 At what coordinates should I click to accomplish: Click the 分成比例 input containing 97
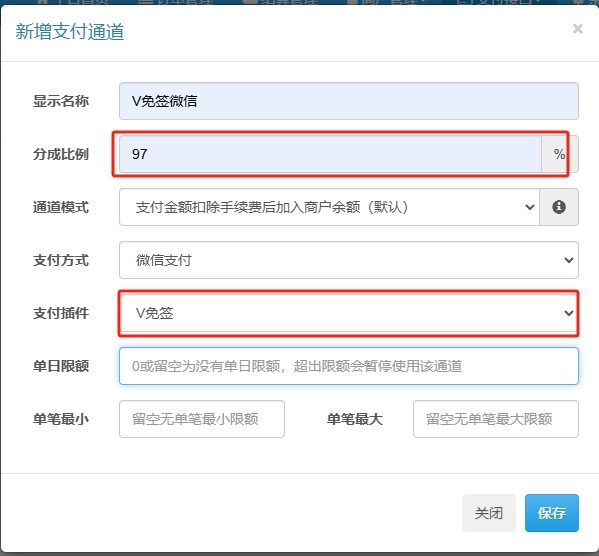[x=330, y=154]
